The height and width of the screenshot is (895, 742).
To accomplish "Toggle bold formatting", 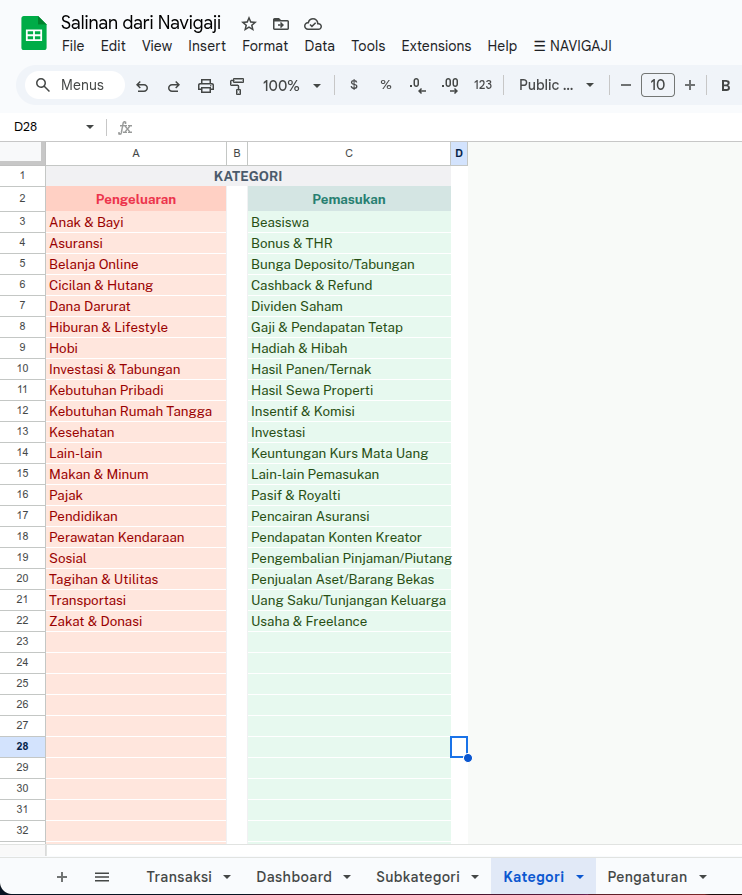I will [x=725, y=86].
